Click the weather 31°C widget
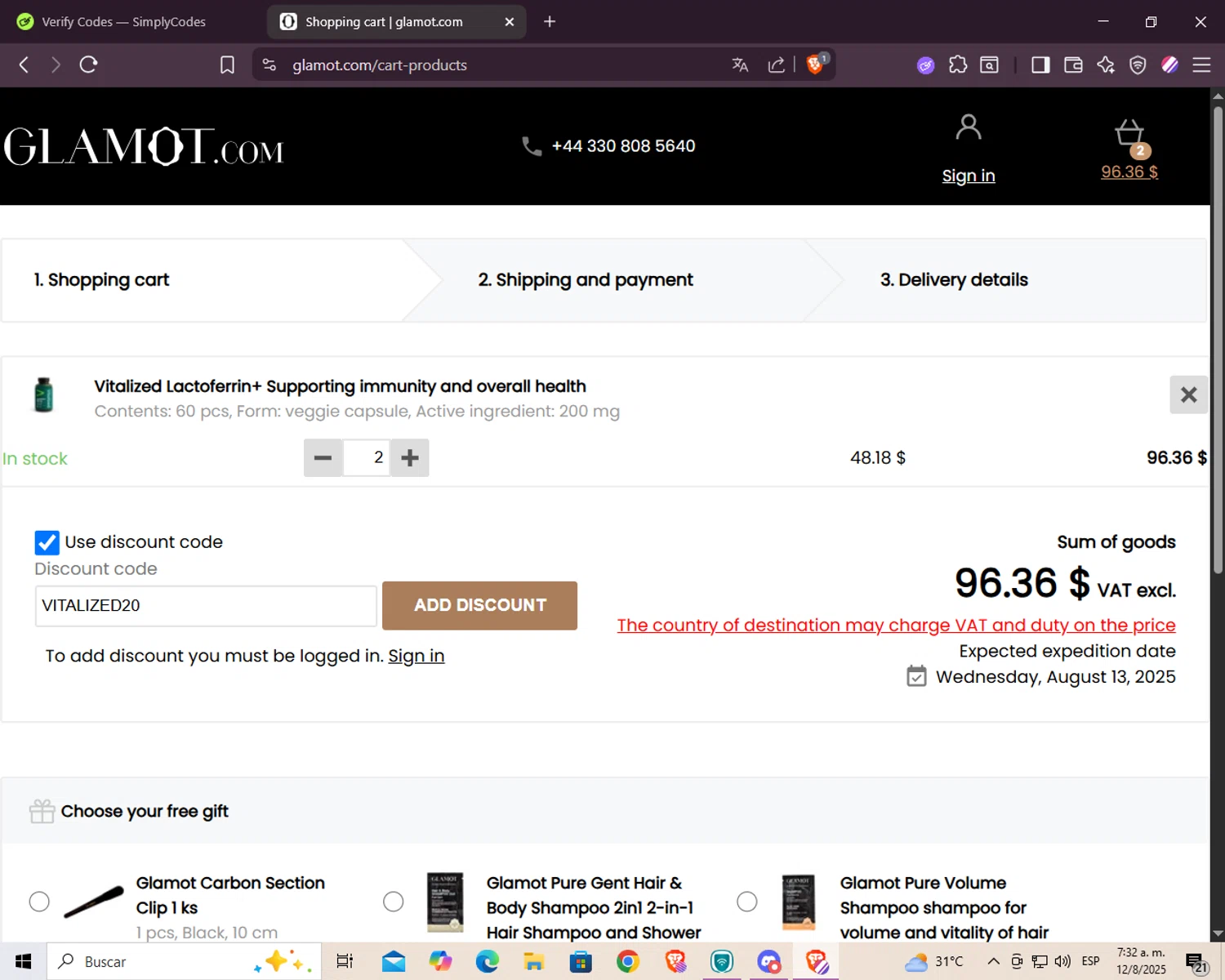 click(934, 961)
